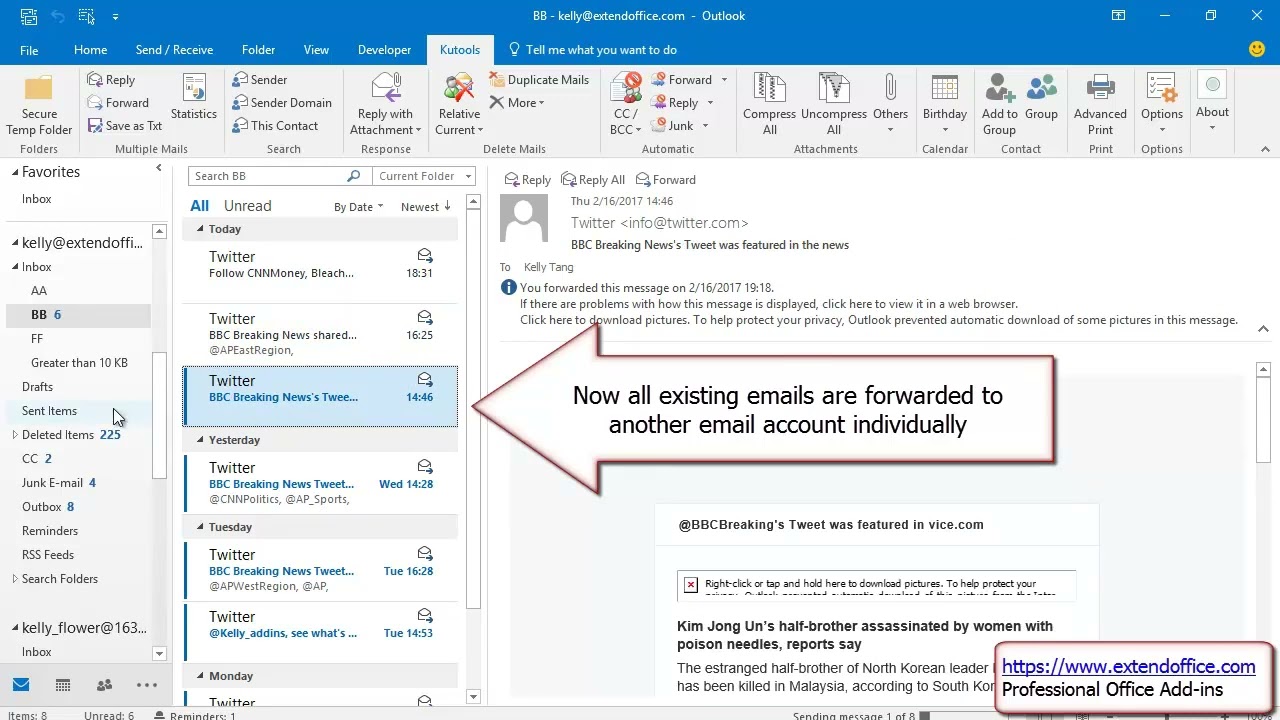
Task: Switch to View tab
Action: pyautogui.click(x=316, y=50)
